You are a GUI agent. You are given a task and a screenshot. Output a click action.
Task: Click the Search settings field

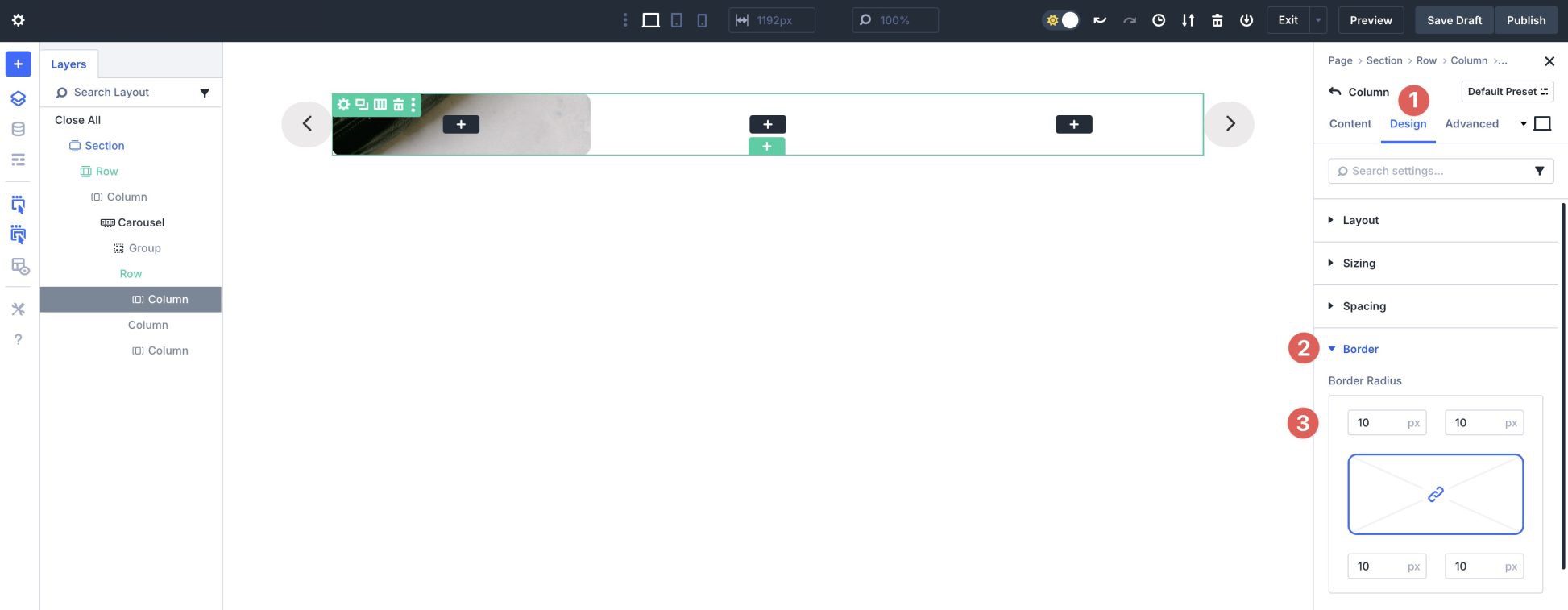pos(1441,171)
